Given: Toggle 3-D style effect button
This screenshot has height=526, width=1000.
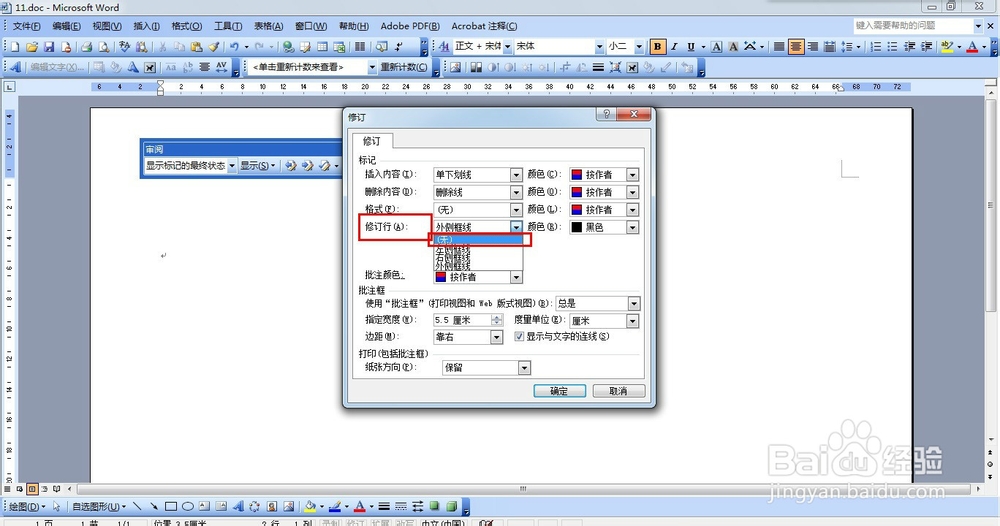Looking at the screenshot, I should click(x=452, y=506).
